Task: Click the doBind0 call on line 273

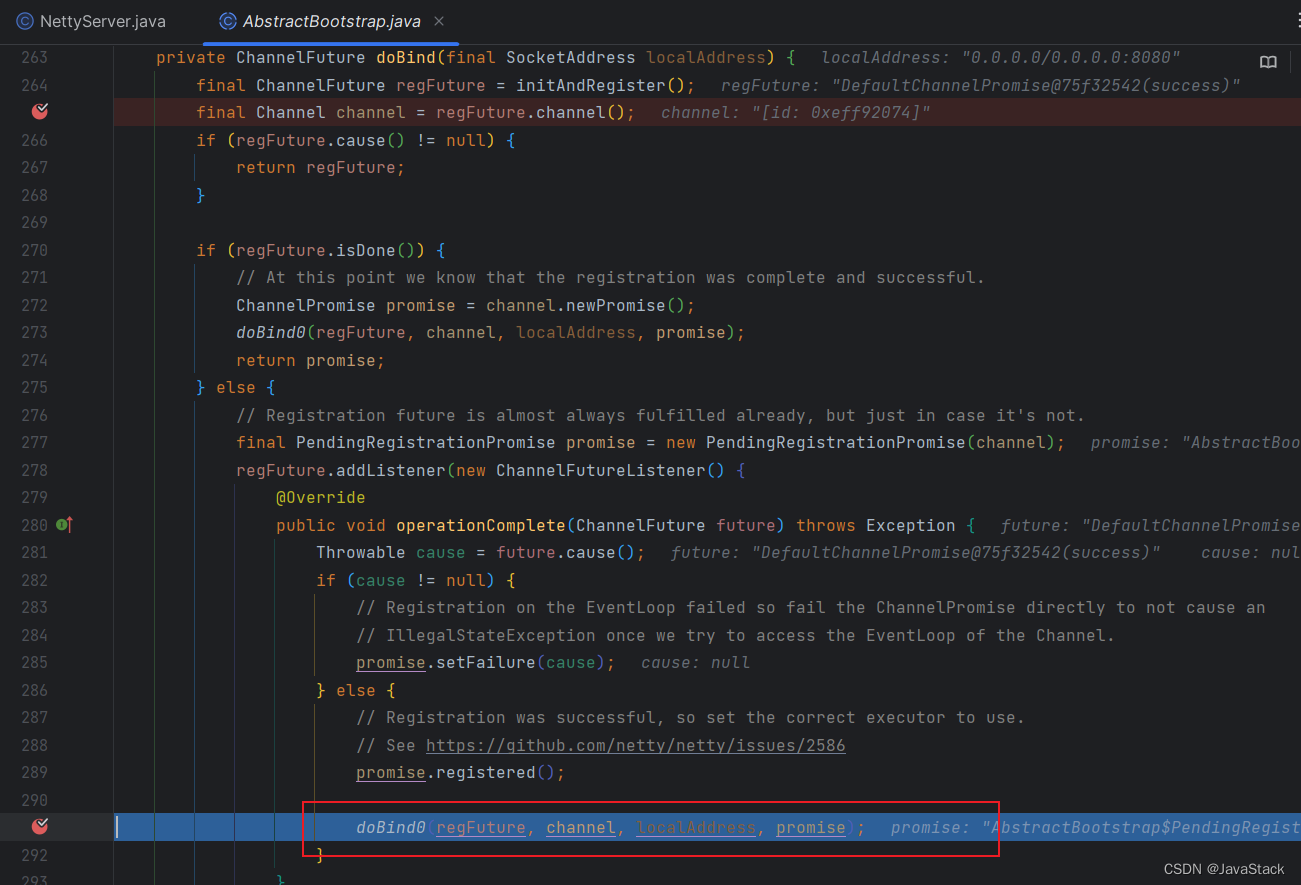Action: (x=271, y=333)
